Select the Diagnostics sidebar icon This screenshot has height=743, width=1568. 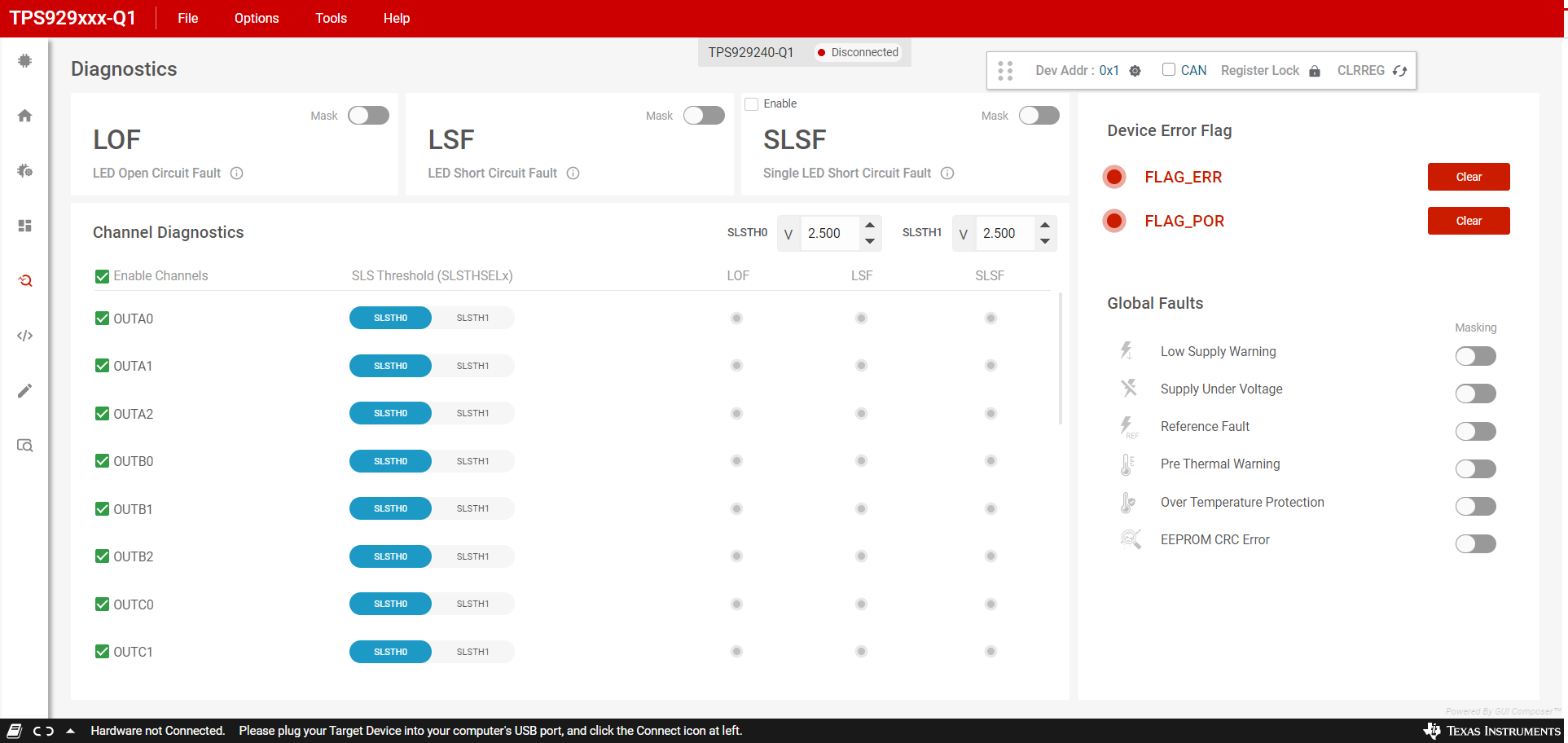tap(25, 280)
